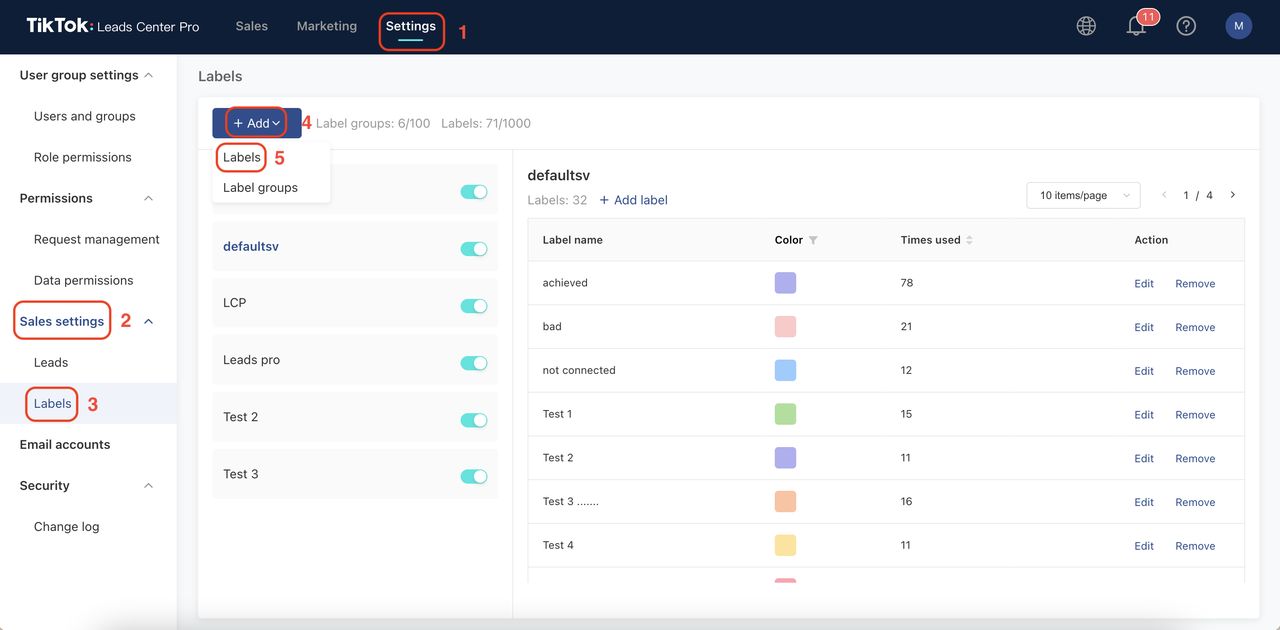Viewport: 1280px width, 630px height.
Task: Switch to the Marketing tab
Action: (x=326, y=26)
